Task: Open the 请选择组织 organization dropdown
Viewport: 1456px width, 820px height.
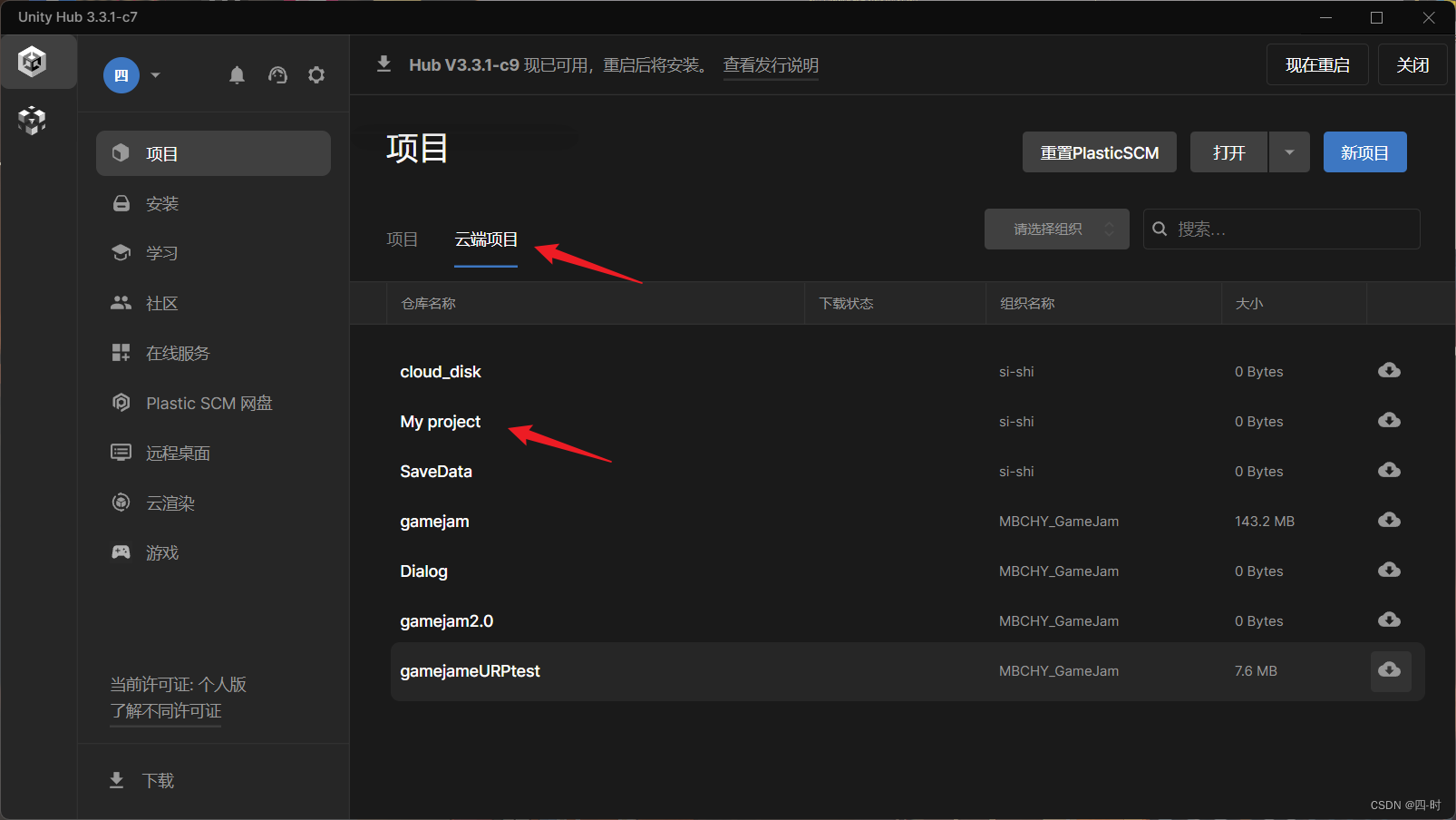Action: click(x=1057, y=229)
